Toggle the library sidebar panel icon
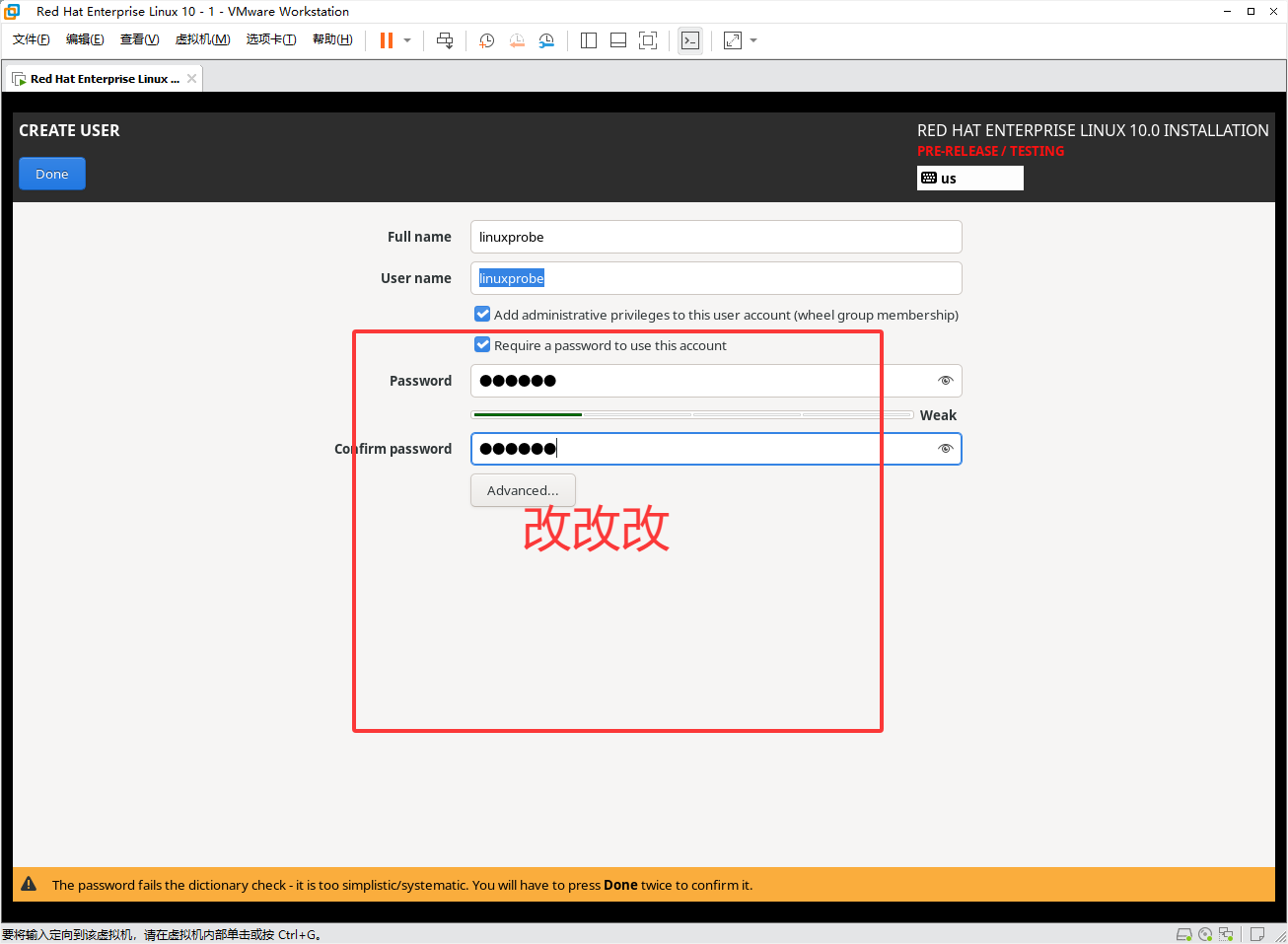This screenshot has height=944, width=1288. click(589, 40)
